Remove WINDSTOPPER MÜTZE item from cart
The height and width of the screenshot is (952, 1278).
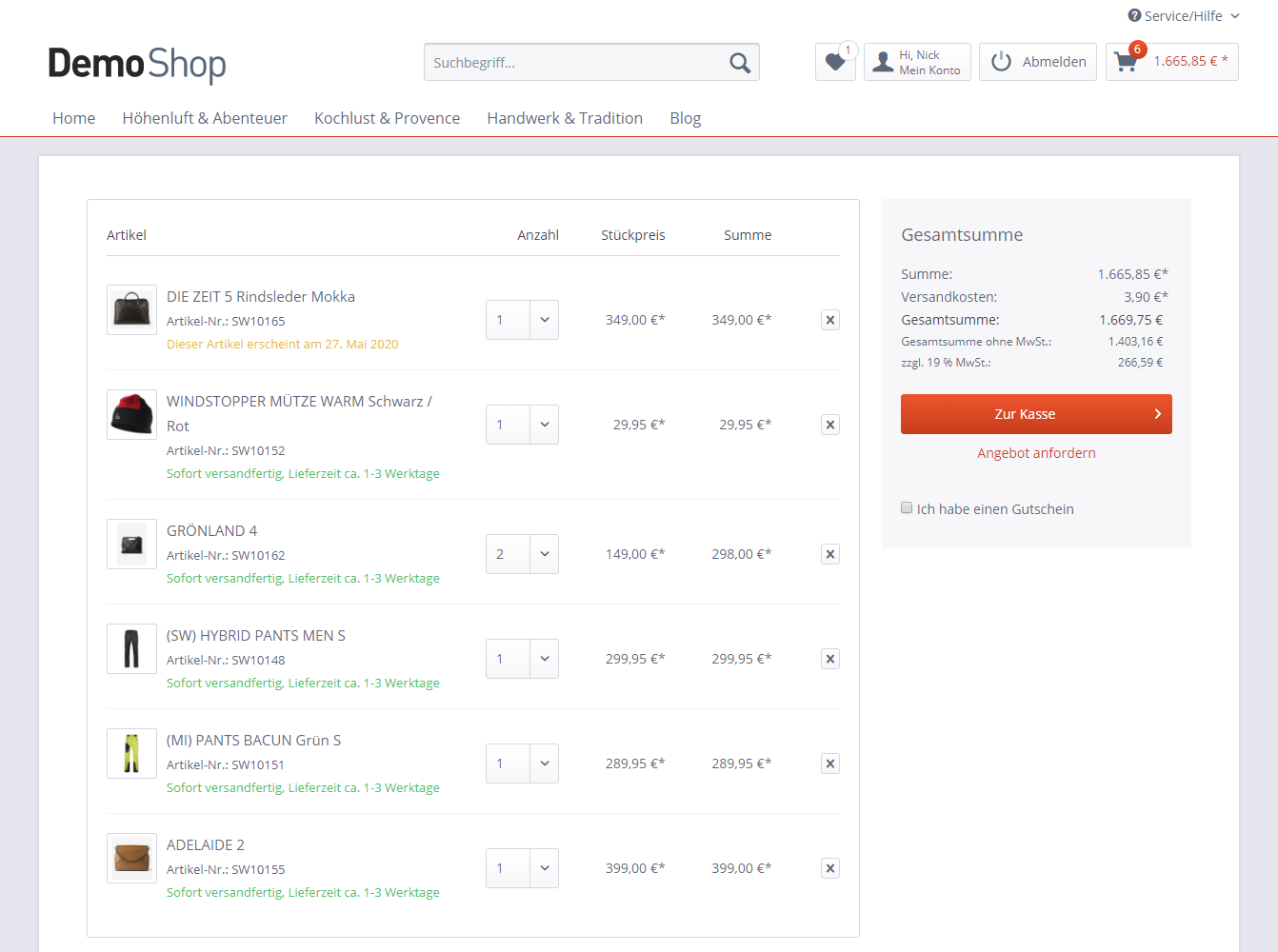click(830, 425)
